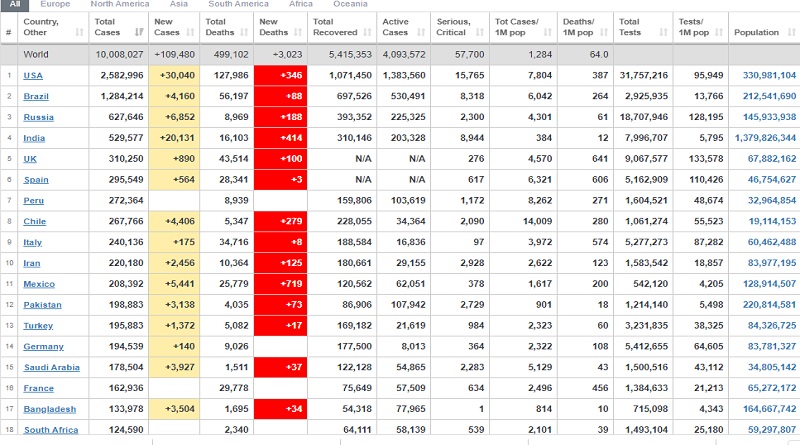The height and width of the screenshot is (445, 800).
Task: Open the Italy country link
Action: (33, 242)
